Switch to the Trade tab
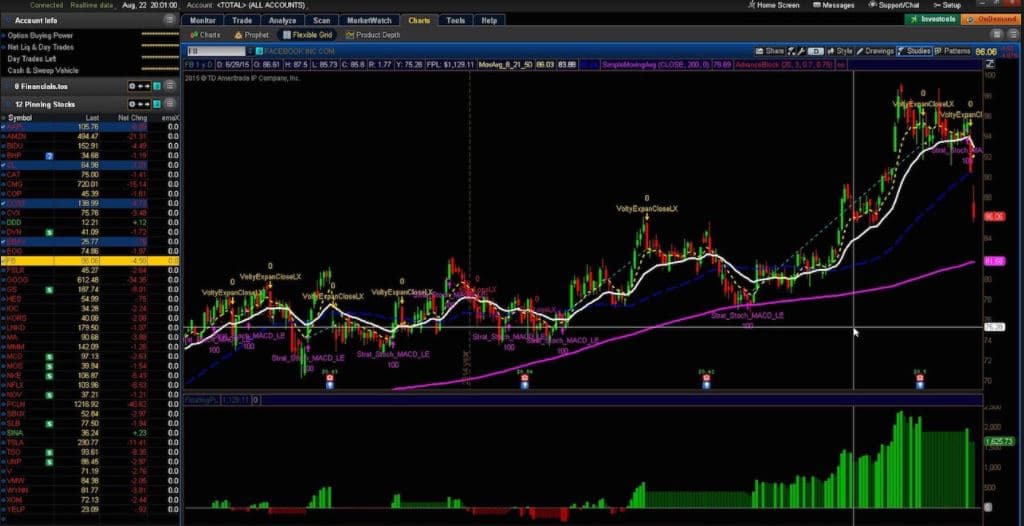The height and width of the screenshot is (526, 1024). pyautogui.click(x=242, y=20)
